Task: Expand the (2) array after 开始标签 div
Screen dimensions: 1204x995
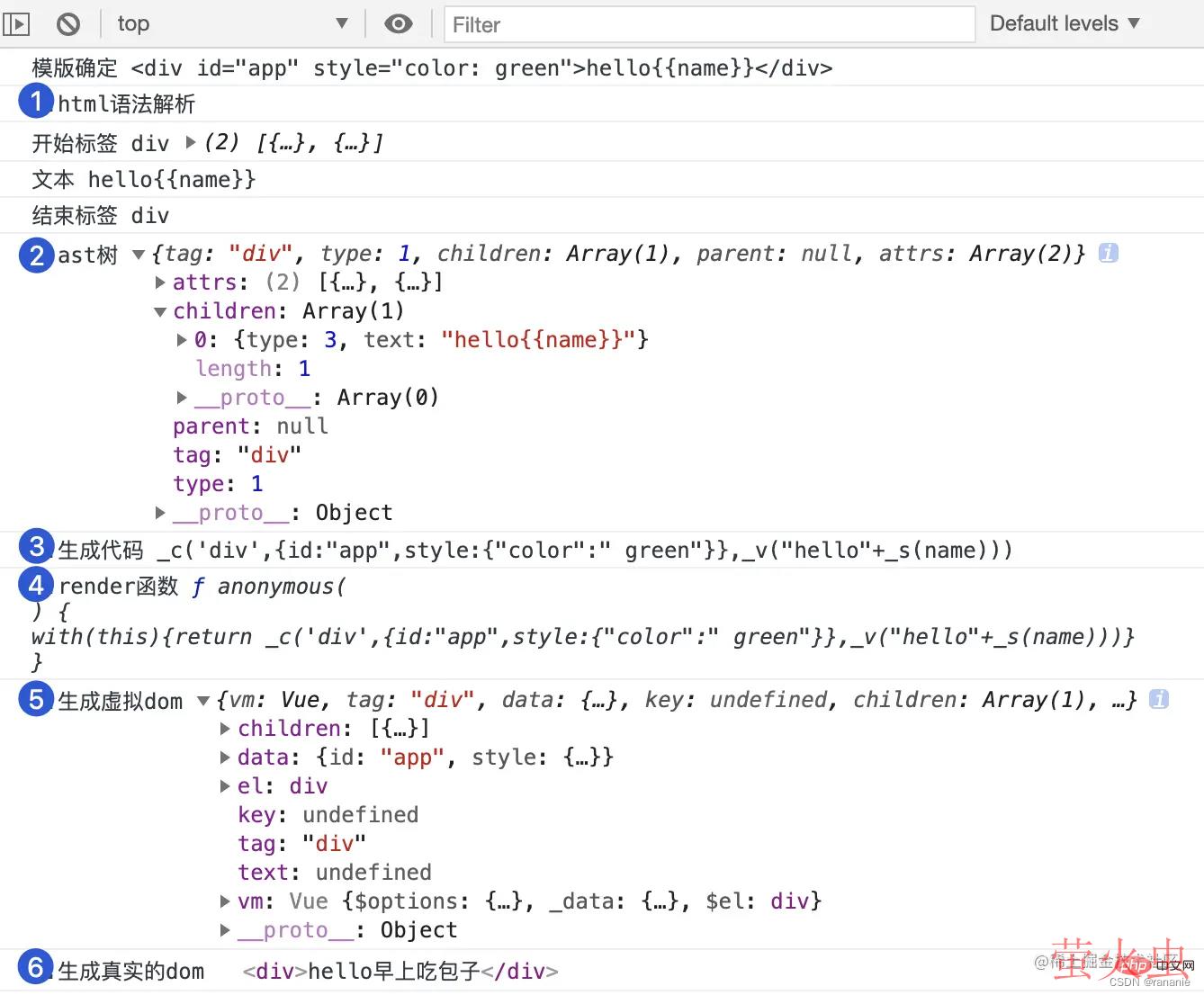Action: coord(191,142)
